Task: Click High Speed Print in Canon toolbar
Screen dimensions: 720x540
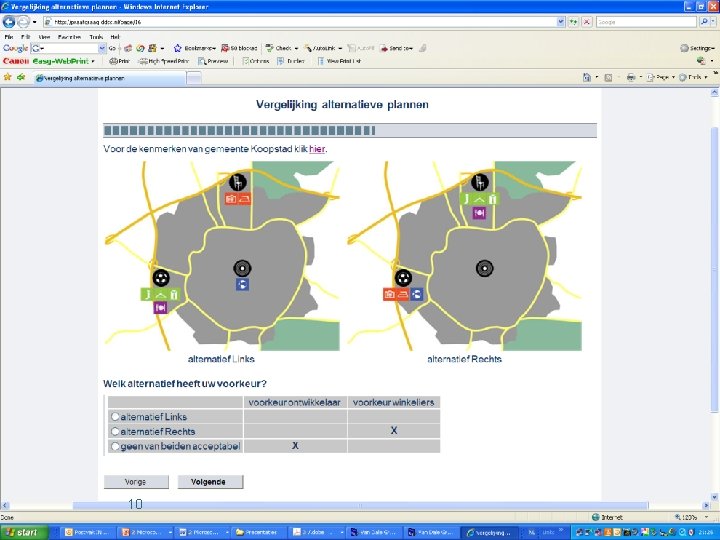Action: point(164,61)
